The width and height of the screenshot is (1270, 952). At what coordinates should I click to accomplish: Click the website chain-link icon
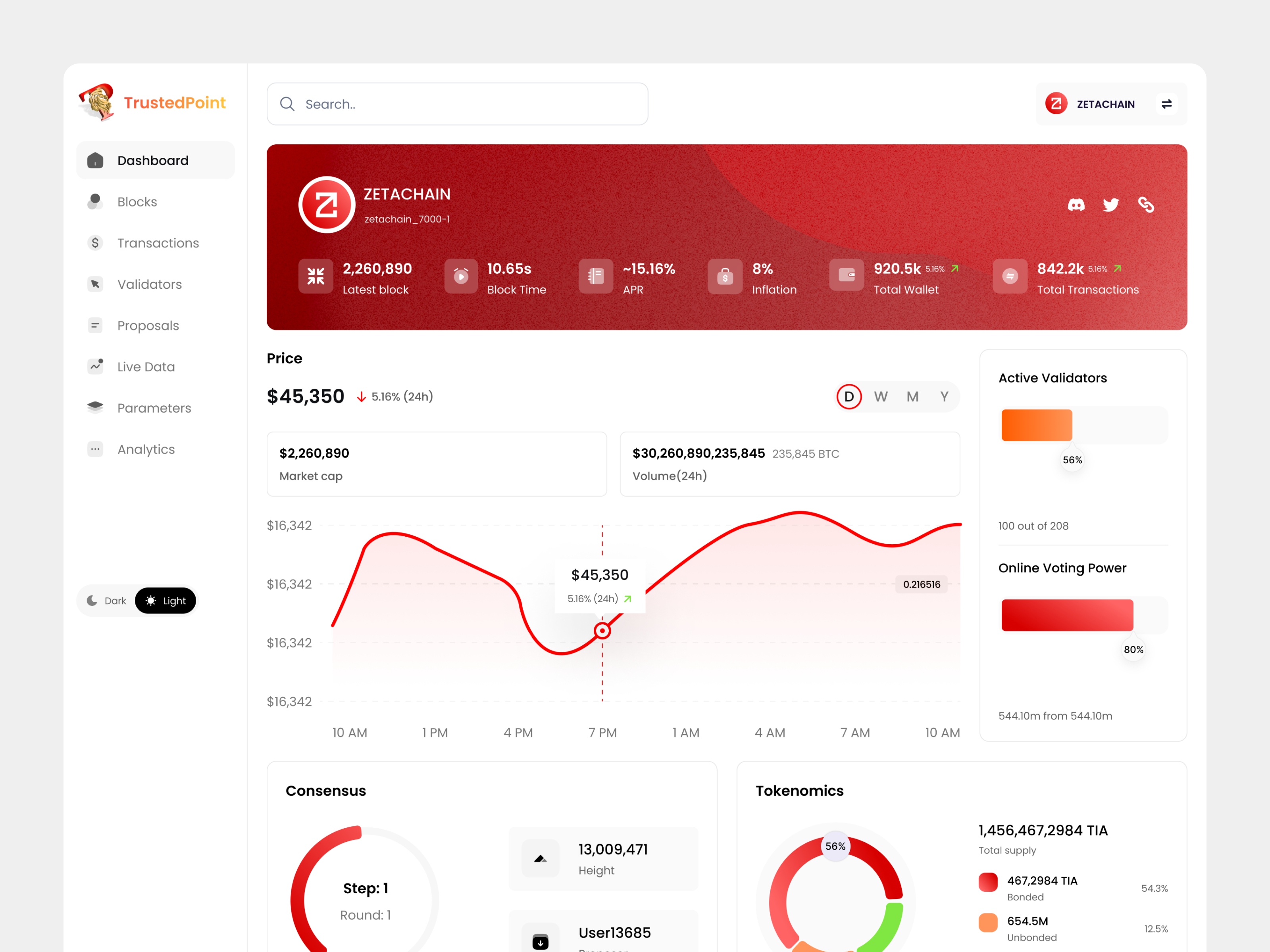[x=1145, y=205]
